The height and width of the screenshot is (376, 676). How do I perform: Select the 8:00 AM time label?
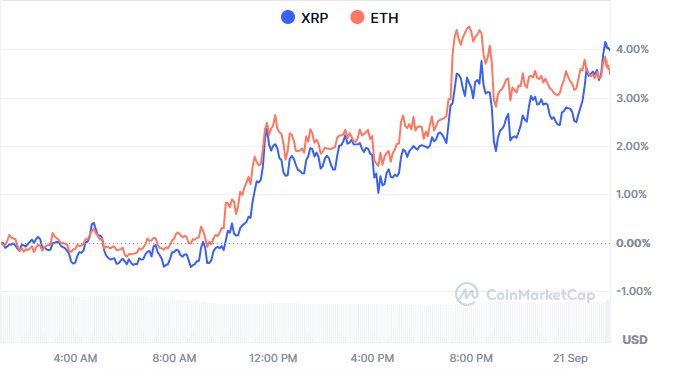pyautogui.click(x=174, y=358)
